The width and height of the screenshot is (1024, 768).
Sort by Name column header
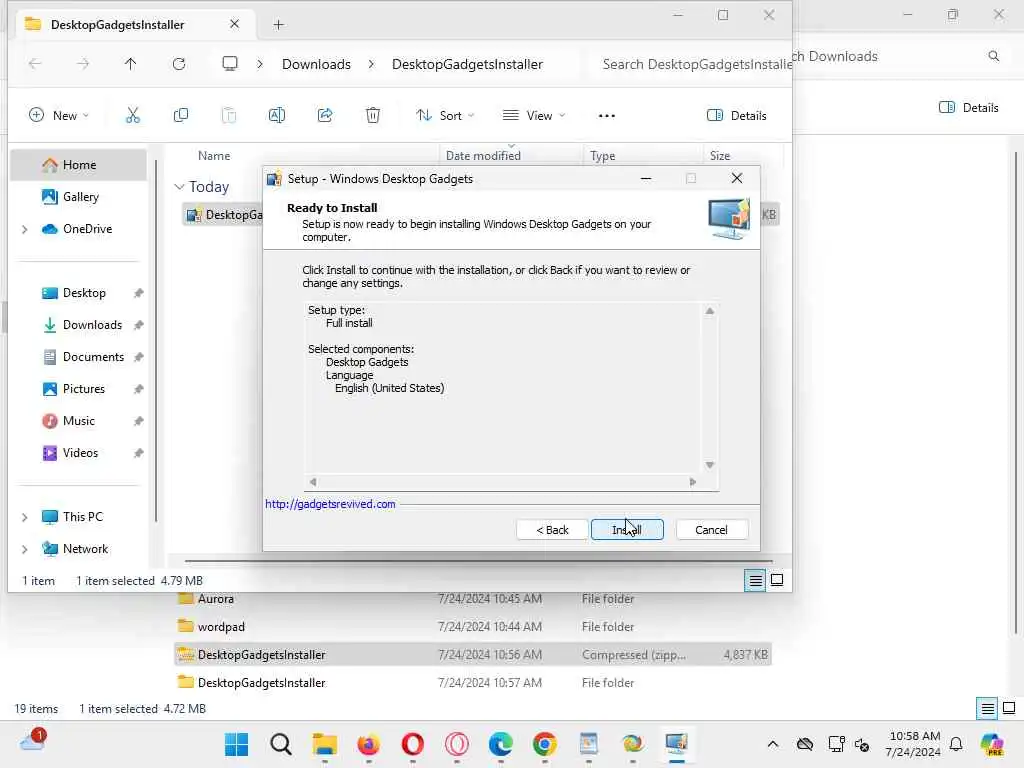pyautogui.click(x=214, y=155)
